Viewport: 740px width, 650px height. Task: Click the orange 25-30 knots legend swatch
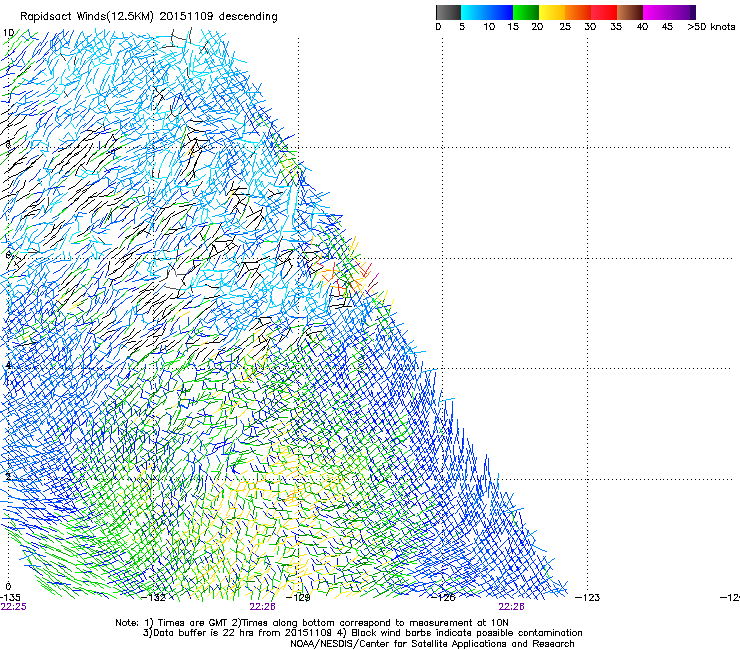point(578,12)
